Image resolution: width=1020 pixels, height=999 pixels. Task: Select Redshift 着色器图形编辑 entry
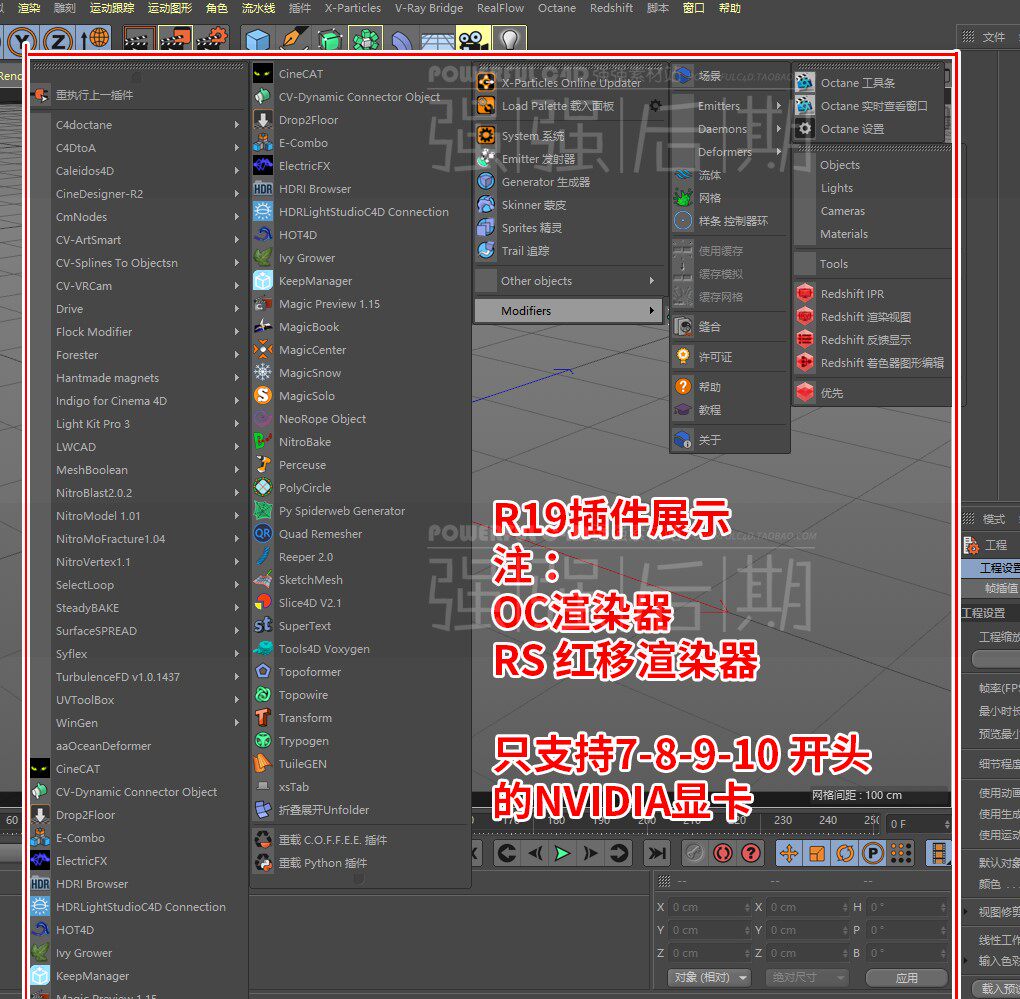point(871,363)
